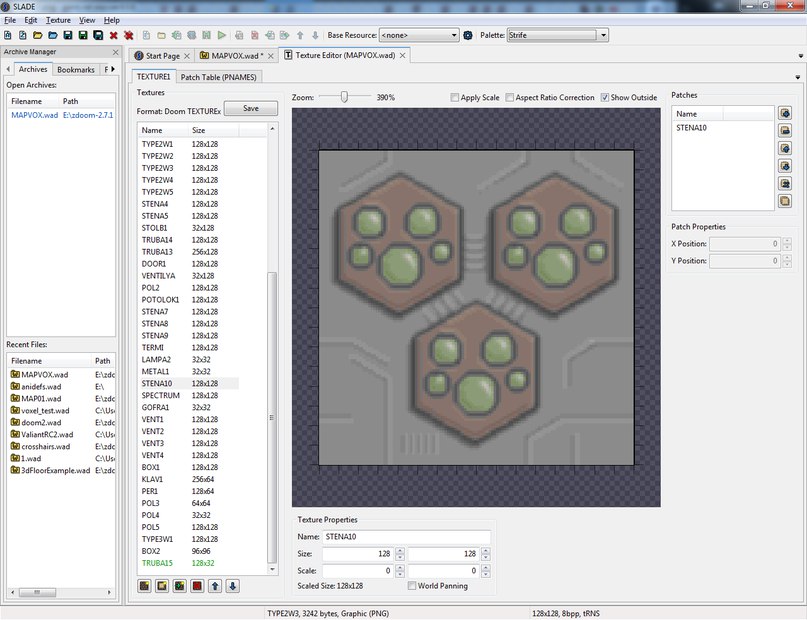Enable the Apply Scale checkbox
This screenshot has width=807, height=620.
pos(455,98)
